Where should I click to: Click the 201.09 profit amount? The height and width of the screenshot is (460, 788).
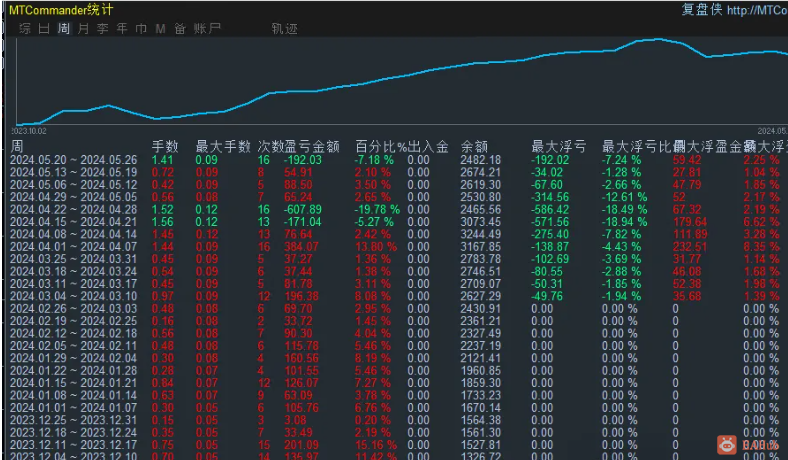(x=302, y=445)
